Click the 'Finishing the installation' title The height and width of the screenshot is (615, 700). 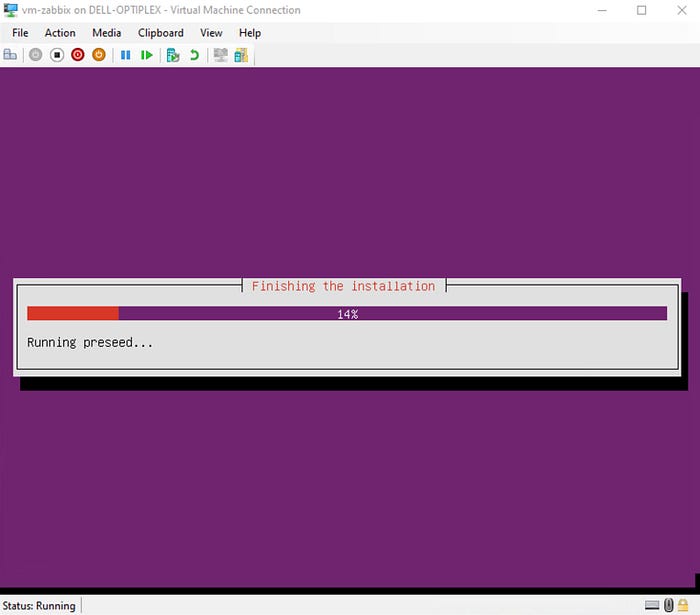pos(343,286)
